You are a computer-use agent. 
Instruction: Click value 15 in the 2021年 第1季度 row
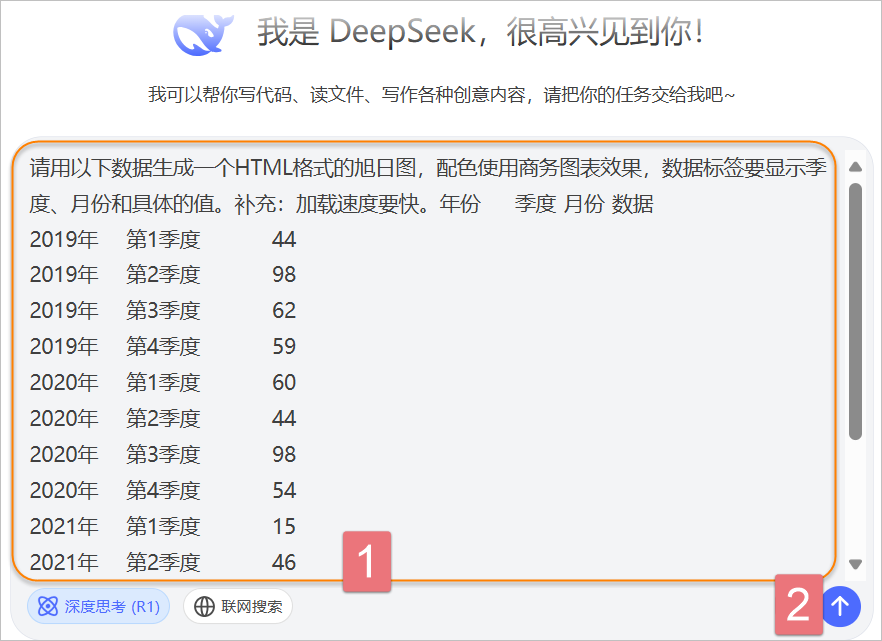pos(284,527)
